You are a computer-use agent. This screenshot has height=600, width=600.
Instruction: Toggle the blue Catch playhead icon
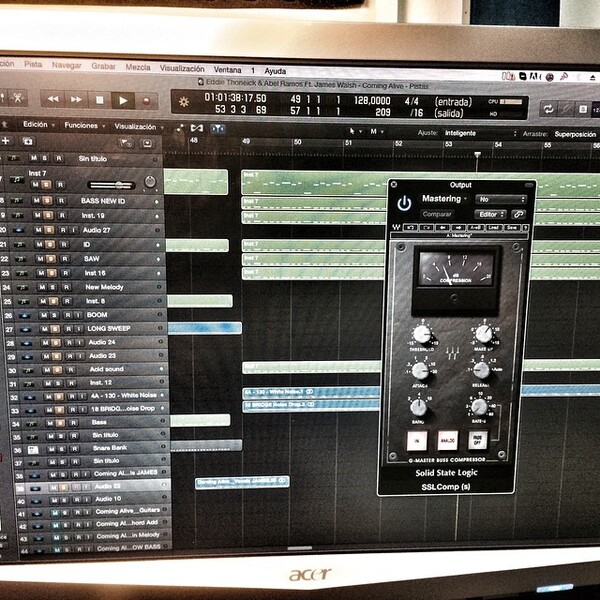tap(218, 129)
